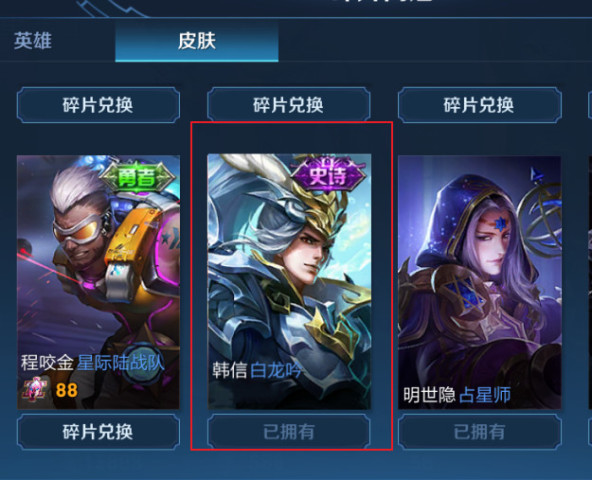Click the 明世隐 占星师 name label
The image size is (592, 480).
(457, 395)
